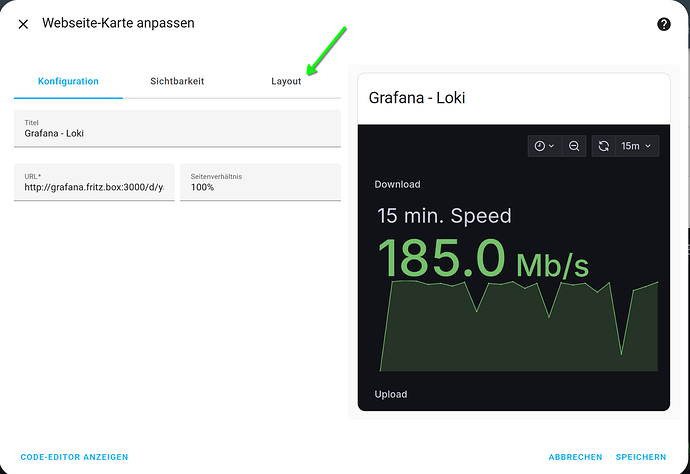690x474 pixels.
Task: Click the Seitenverhältnis input field
Action: (261, 182)
